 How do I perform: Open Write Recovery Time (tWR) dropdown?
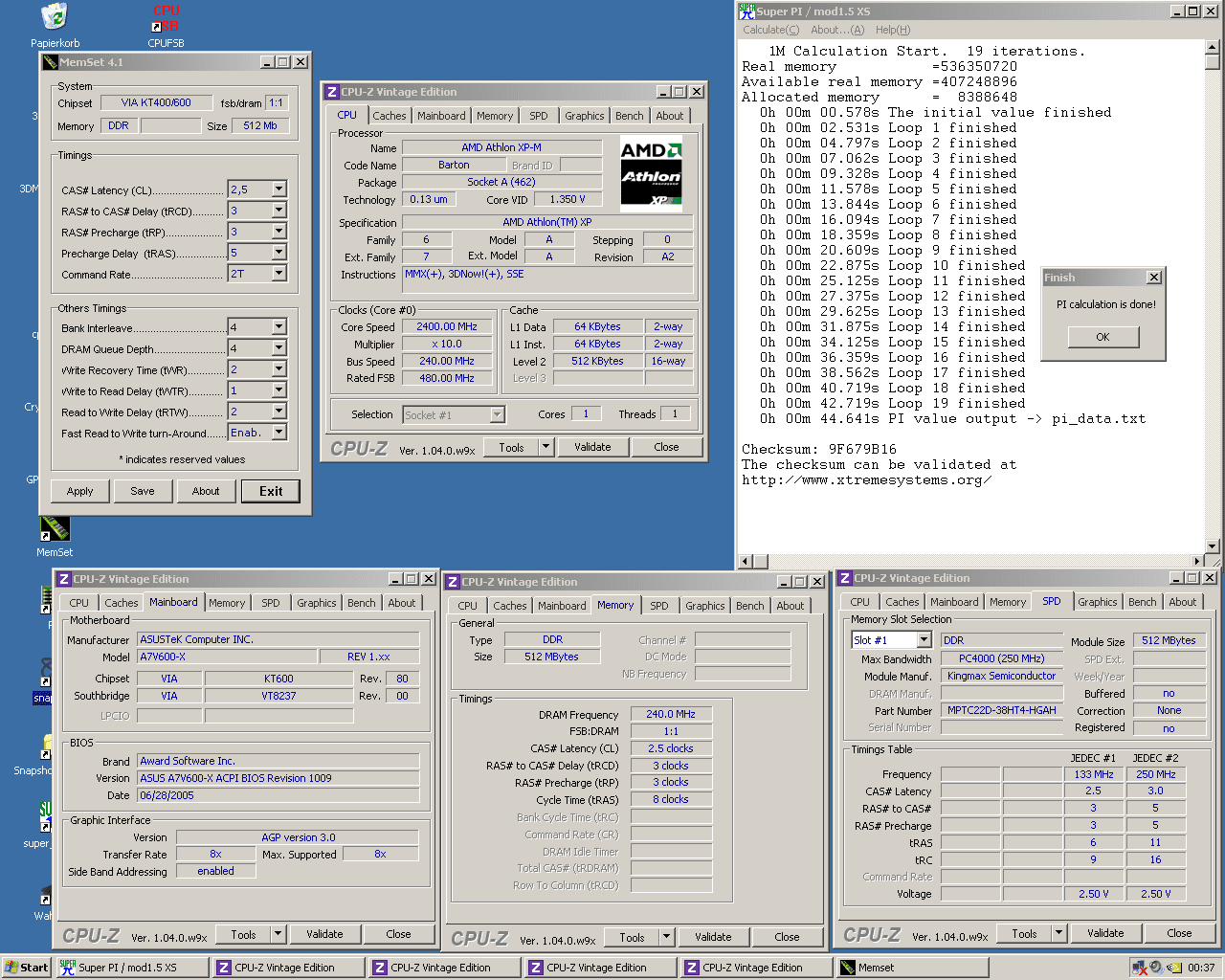[x=278, y=369]
